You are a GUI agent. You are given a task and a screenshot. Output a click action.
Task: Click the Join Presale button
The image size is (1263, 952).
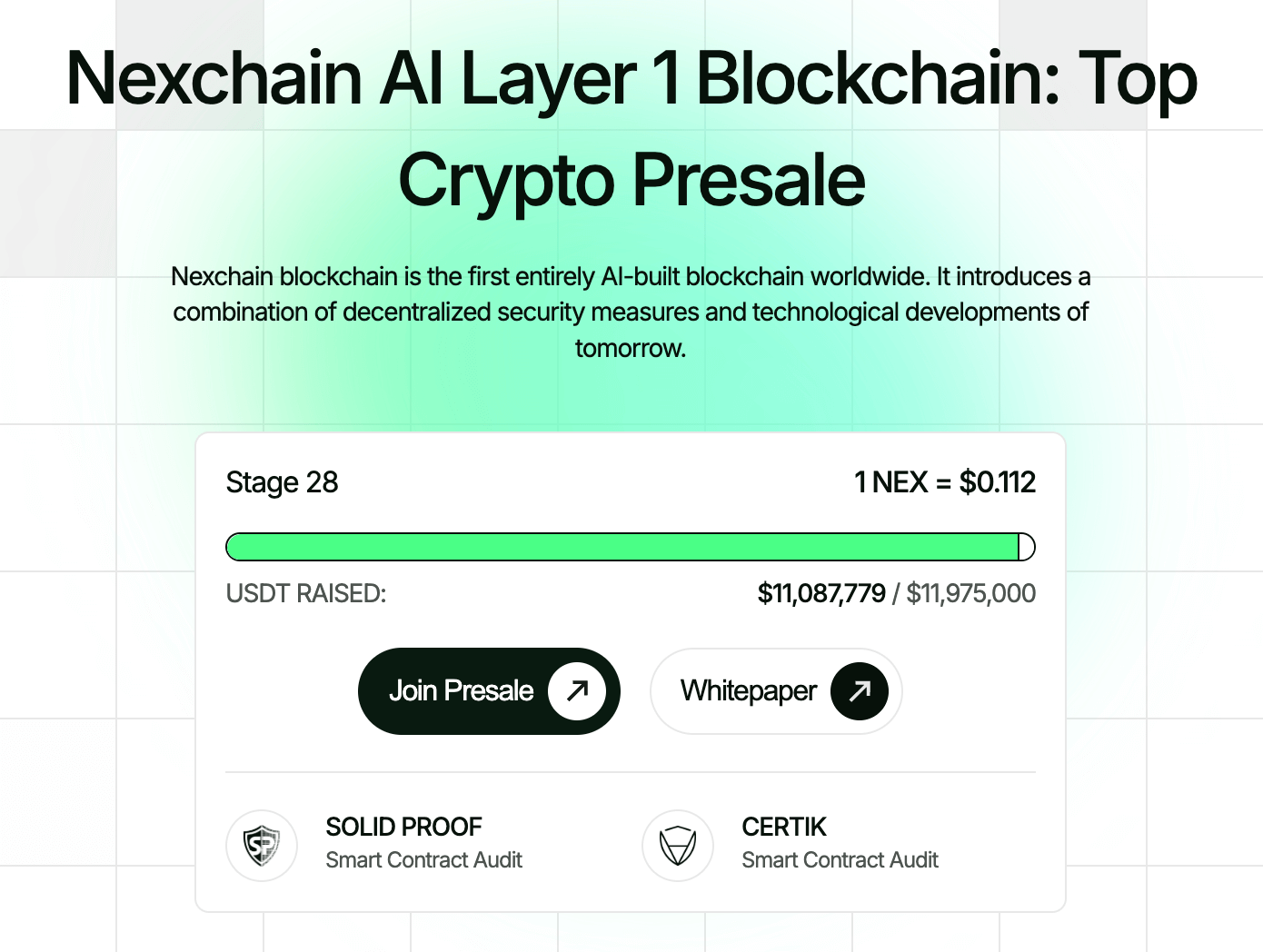pyautogui.click(x=462, y=691)
